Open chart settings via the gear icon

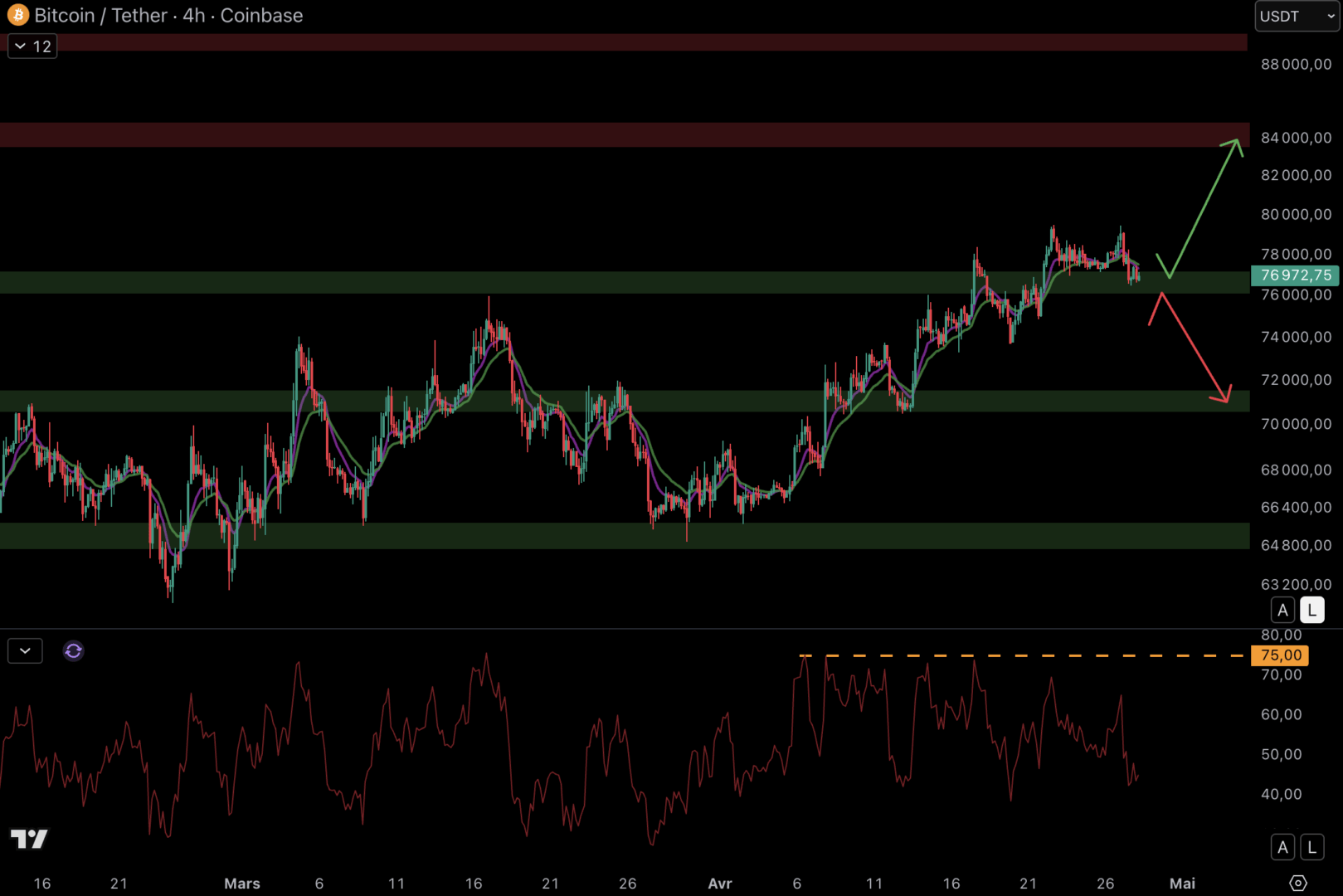click(x=1298, y=884)
